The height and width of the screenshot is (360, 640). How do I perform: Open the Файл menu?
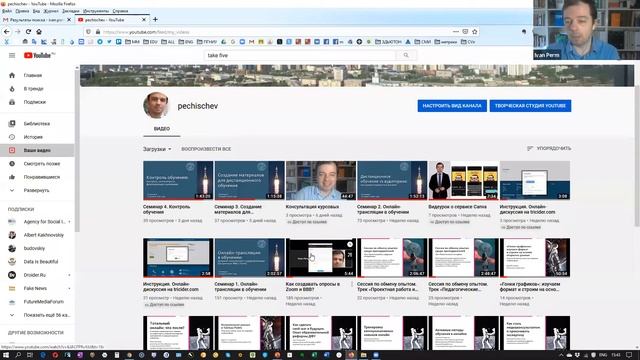click(7, 11)
